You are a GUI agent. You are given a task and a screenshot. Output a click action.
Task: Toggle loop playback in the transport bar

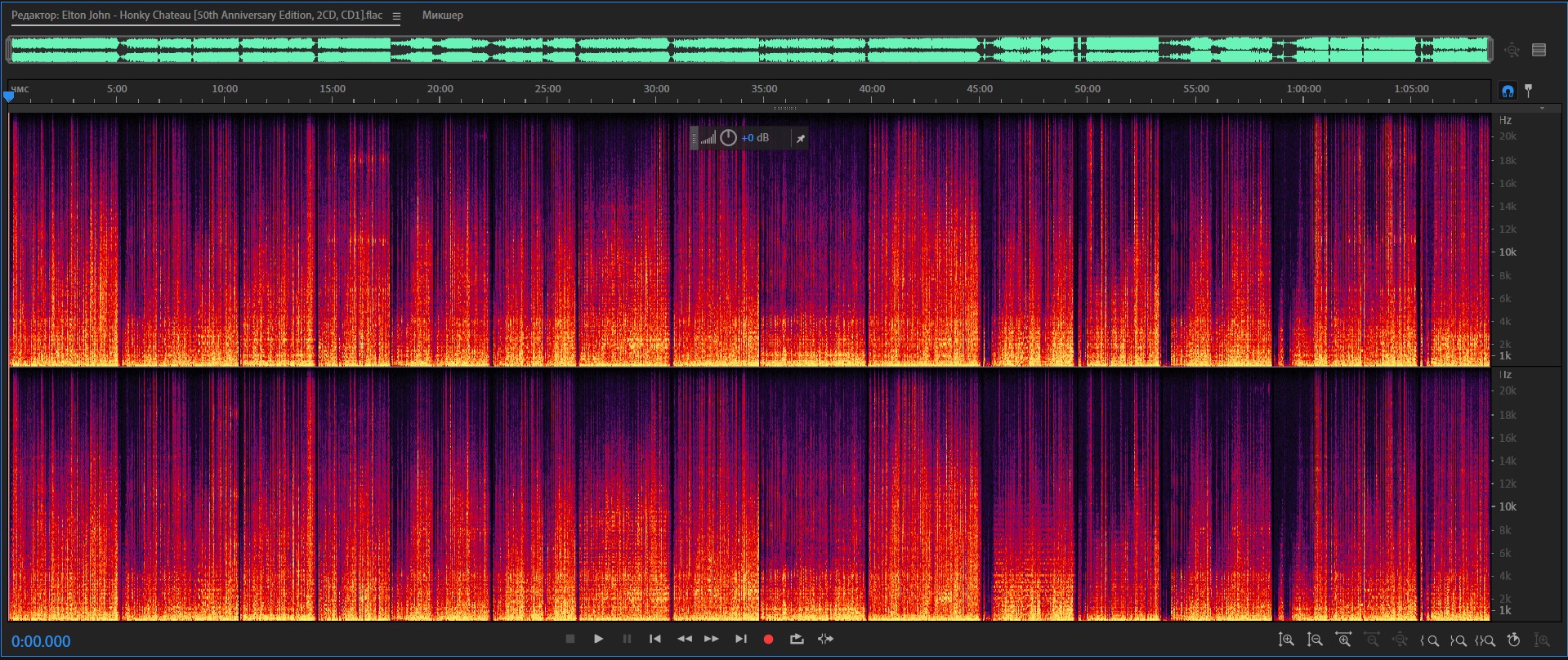tap(797, 640)
